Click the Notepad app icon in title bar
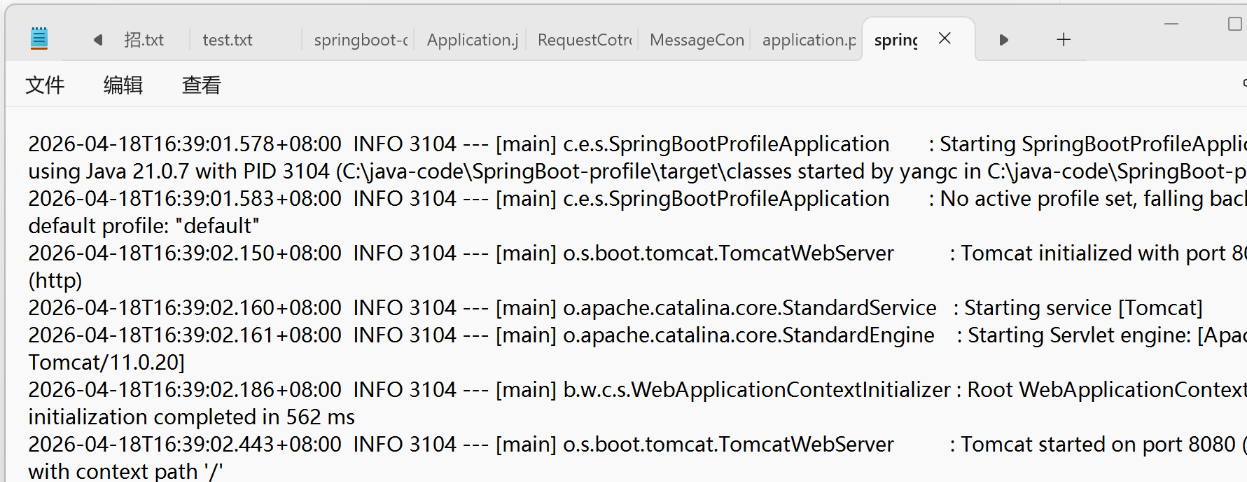 click(39, 39)
